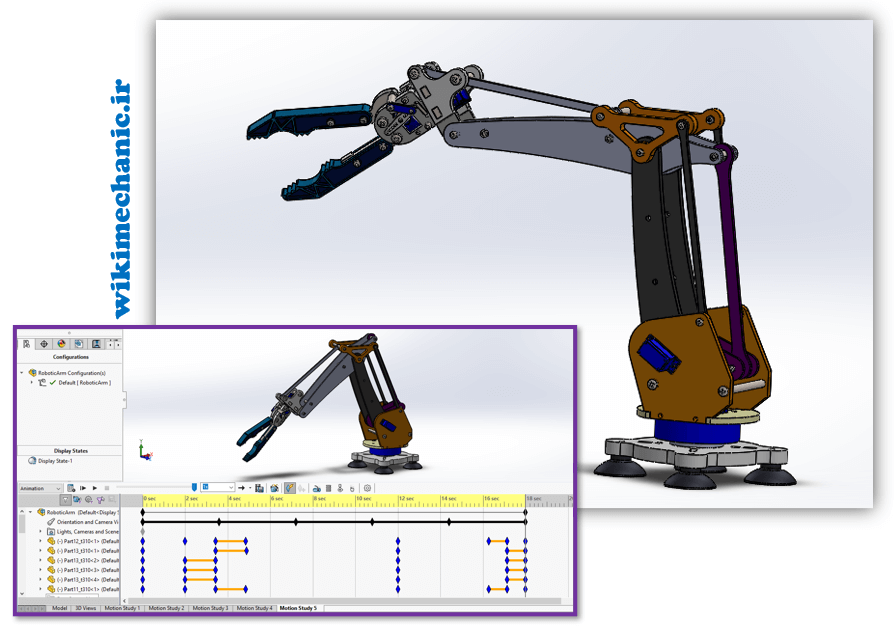Open the PropertyManager crosshair tab
The height and width of the screenshot is (629, 896).
(x=44, y=344)
